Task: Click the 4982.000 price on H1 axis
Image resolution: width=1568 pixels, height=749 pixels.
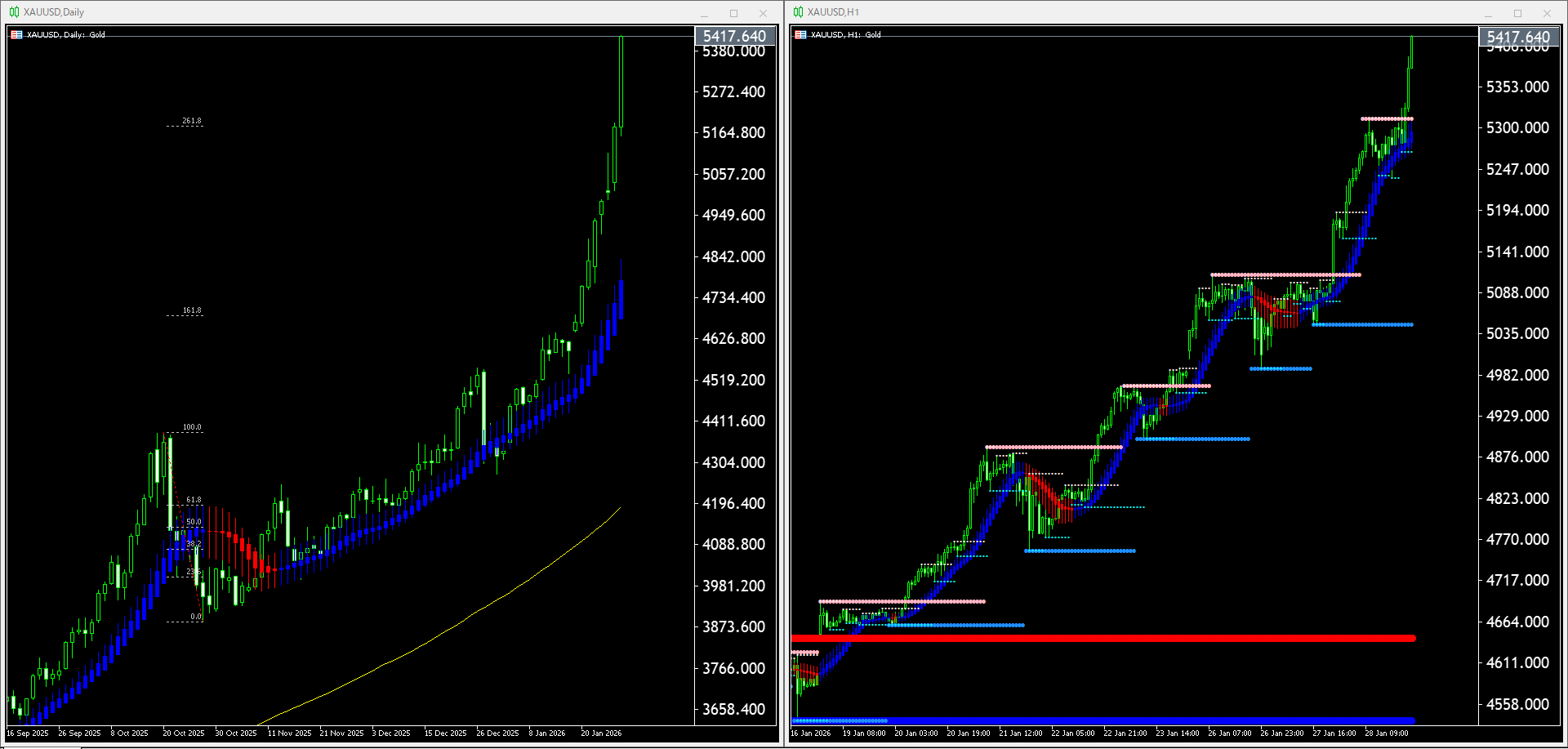Action: click(1517, 376)
